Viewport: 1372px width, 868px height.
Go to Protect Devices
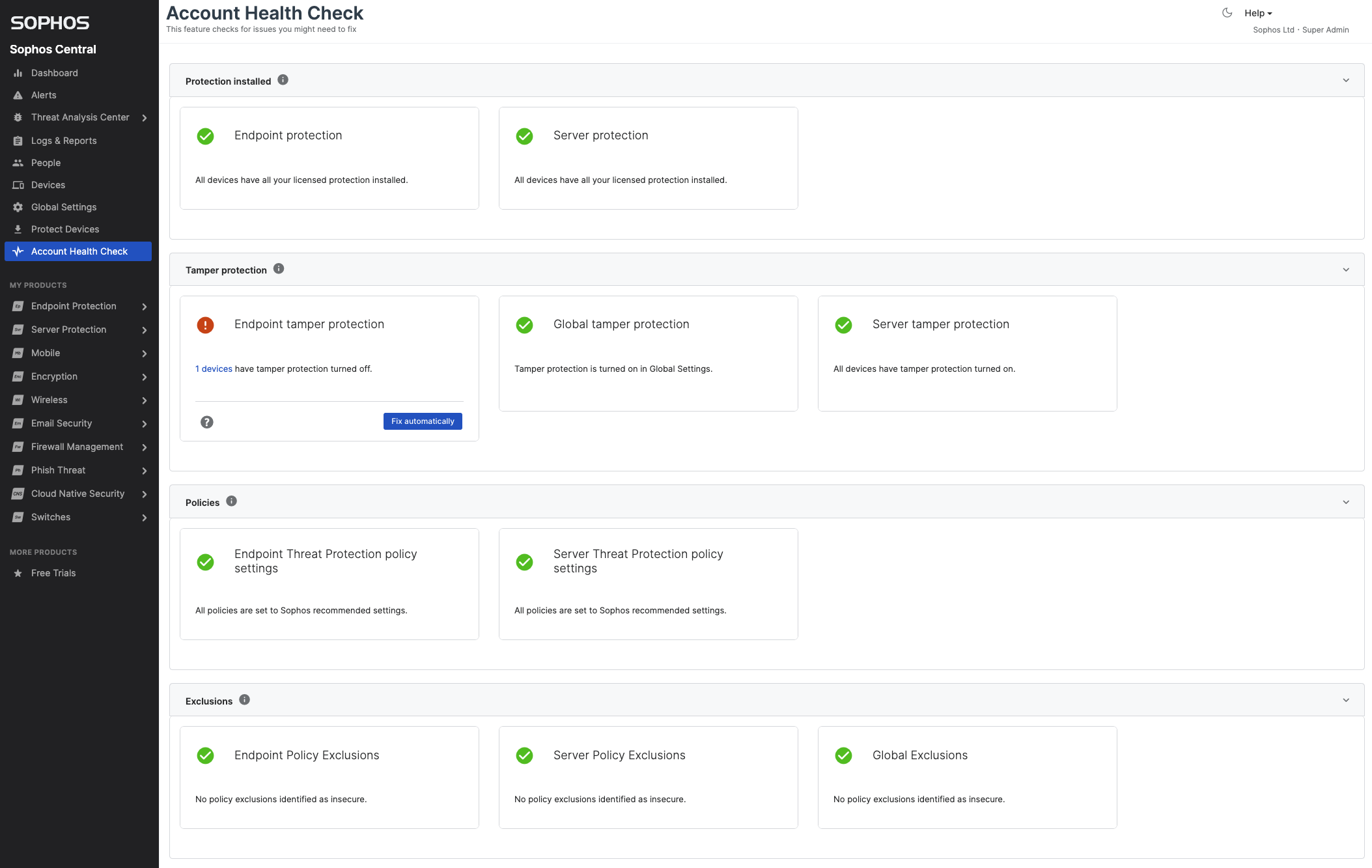point(65,229)
